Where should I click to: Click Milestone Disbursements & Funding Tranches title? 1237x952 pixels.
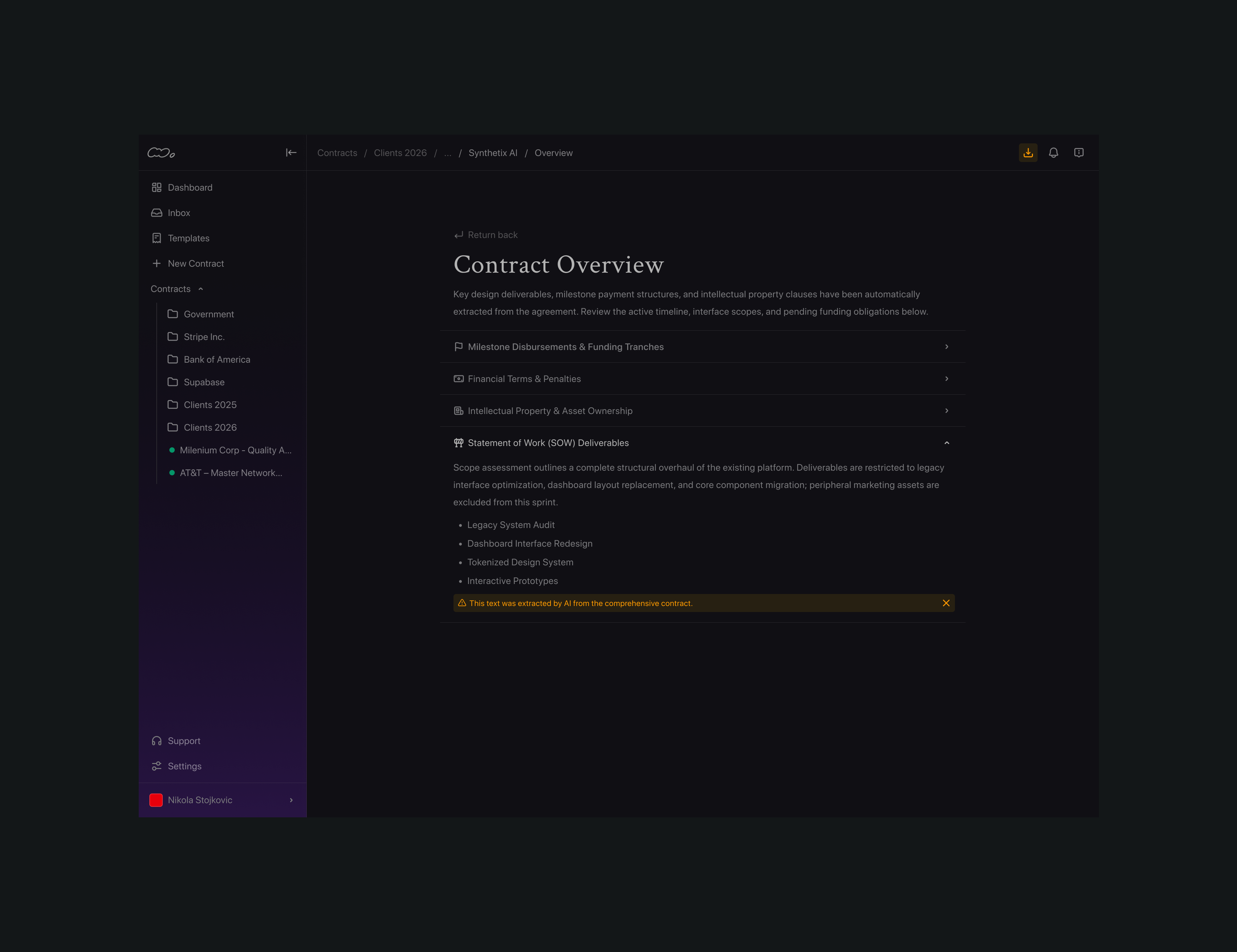point(566,347)
